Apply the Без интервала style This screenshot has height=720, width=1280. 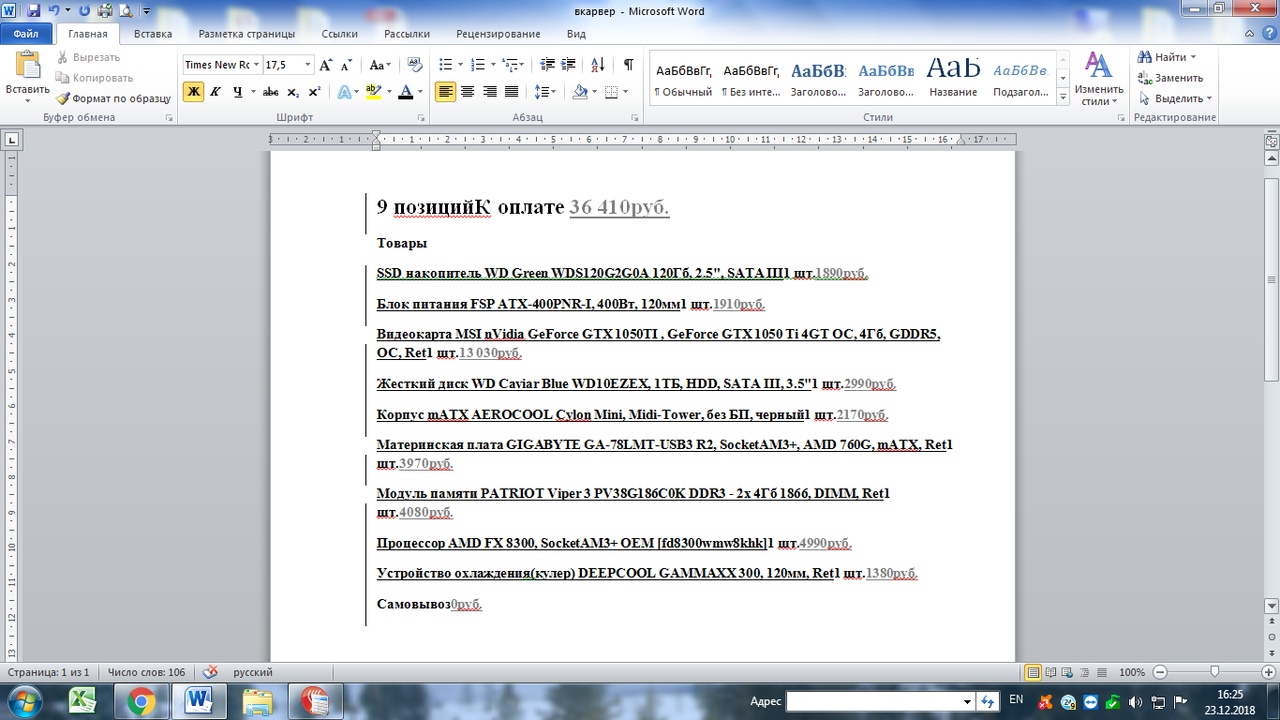point(751,80)
